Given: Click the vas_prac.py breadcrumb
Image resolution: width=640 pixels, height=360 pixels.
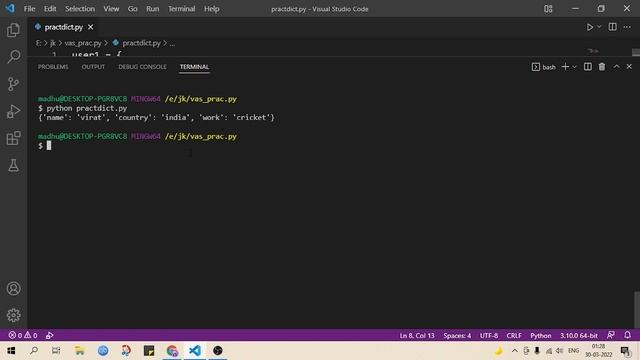Looking at the screenshot, I should (x=83, y=43).
